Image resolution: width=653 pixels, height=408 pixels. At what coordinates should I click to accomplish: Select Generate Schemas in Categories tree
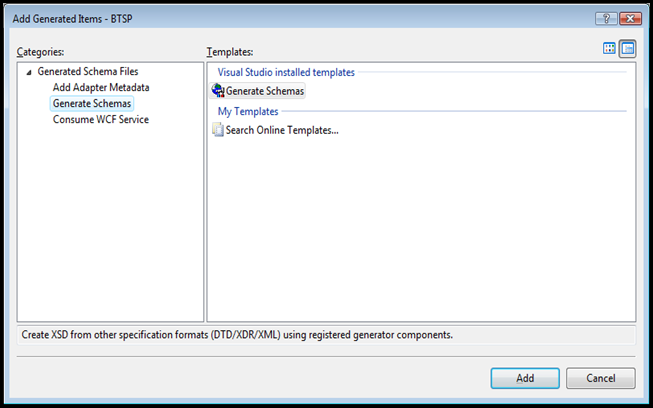(x=92, y=103)
